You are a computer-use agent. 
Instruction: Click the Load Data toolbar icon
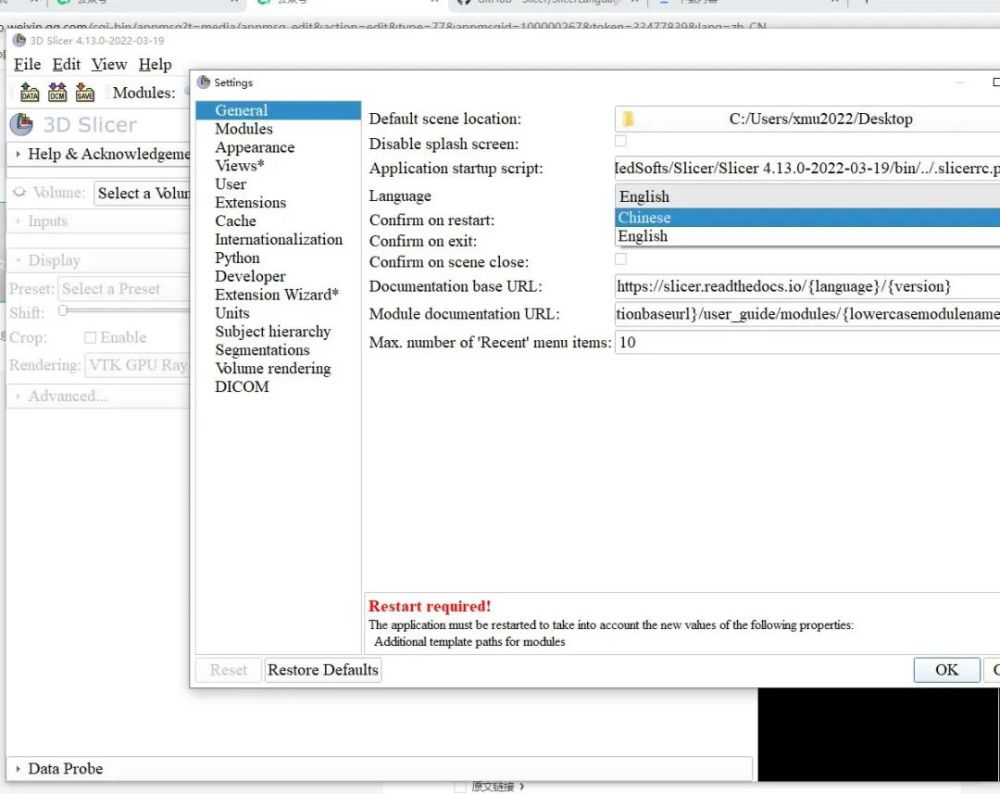(x=29, y=92)
